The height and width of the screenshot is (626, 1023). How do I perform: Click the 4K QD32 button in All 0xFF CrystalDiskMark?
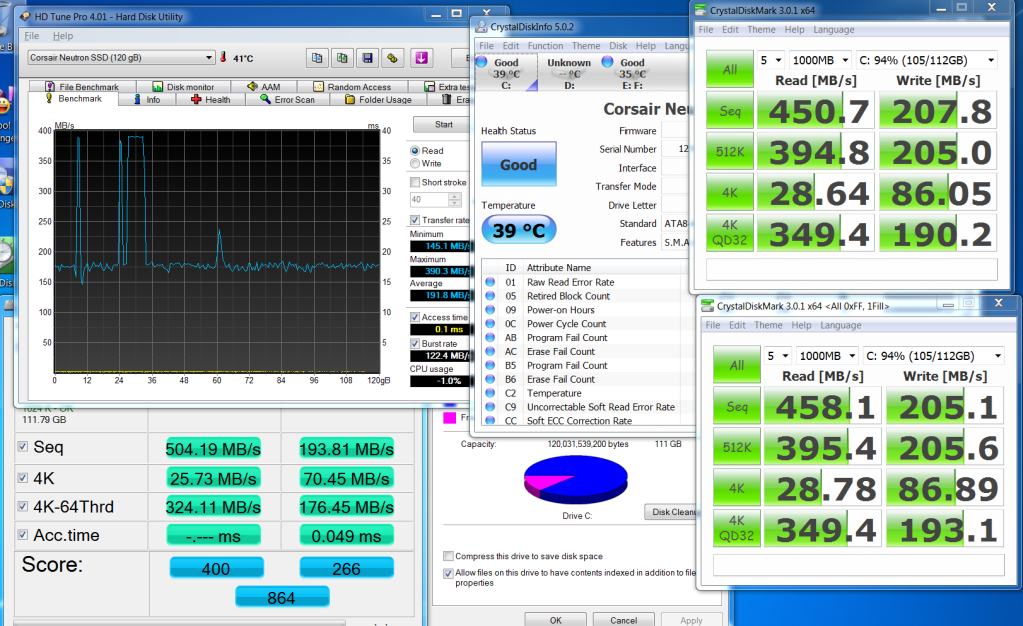click(737, 527)
